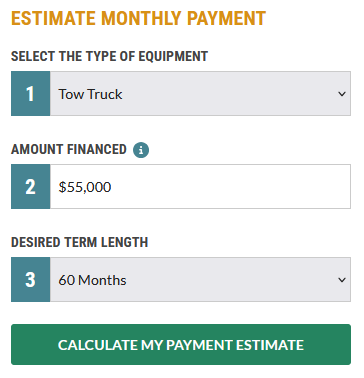364x378 pixels.
Task: Select the 'Tow Truck' text in the dropdown
Action: coord(90,94)
